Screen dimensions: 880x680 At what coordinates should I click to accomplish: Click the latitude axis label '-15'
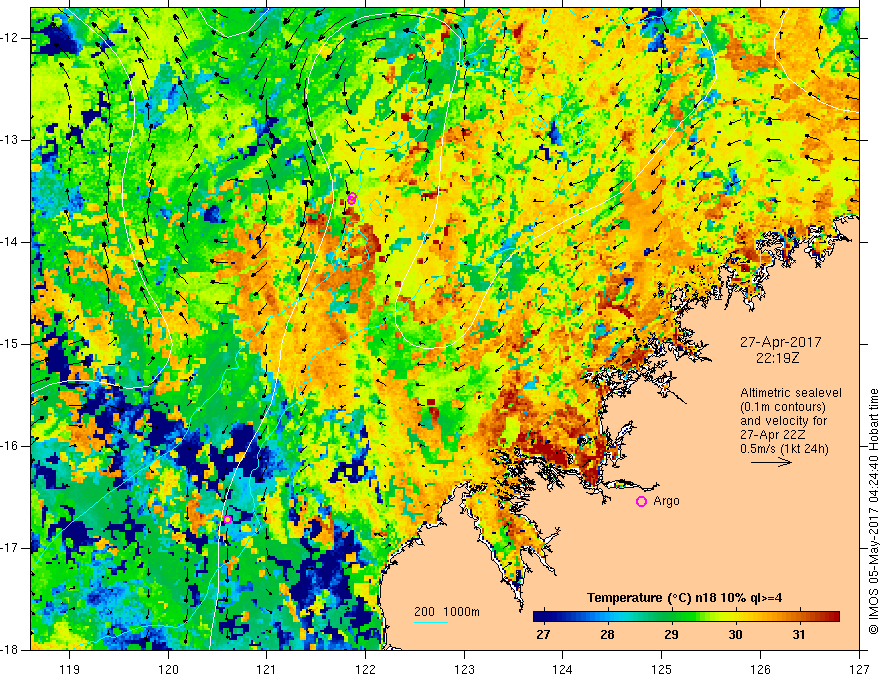(x=10, y=344)
